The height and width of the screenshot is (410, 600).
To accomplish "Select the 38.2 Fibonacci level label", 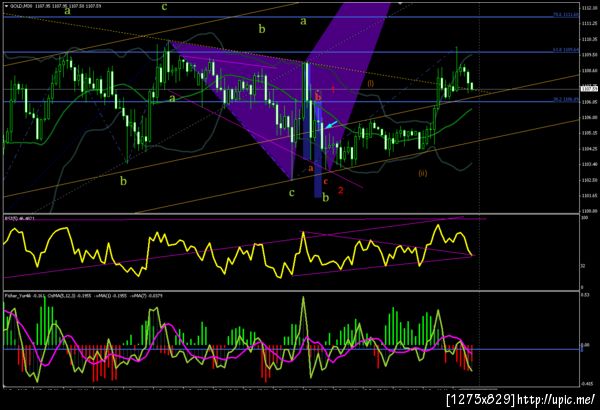I will (x=566, y=99).
